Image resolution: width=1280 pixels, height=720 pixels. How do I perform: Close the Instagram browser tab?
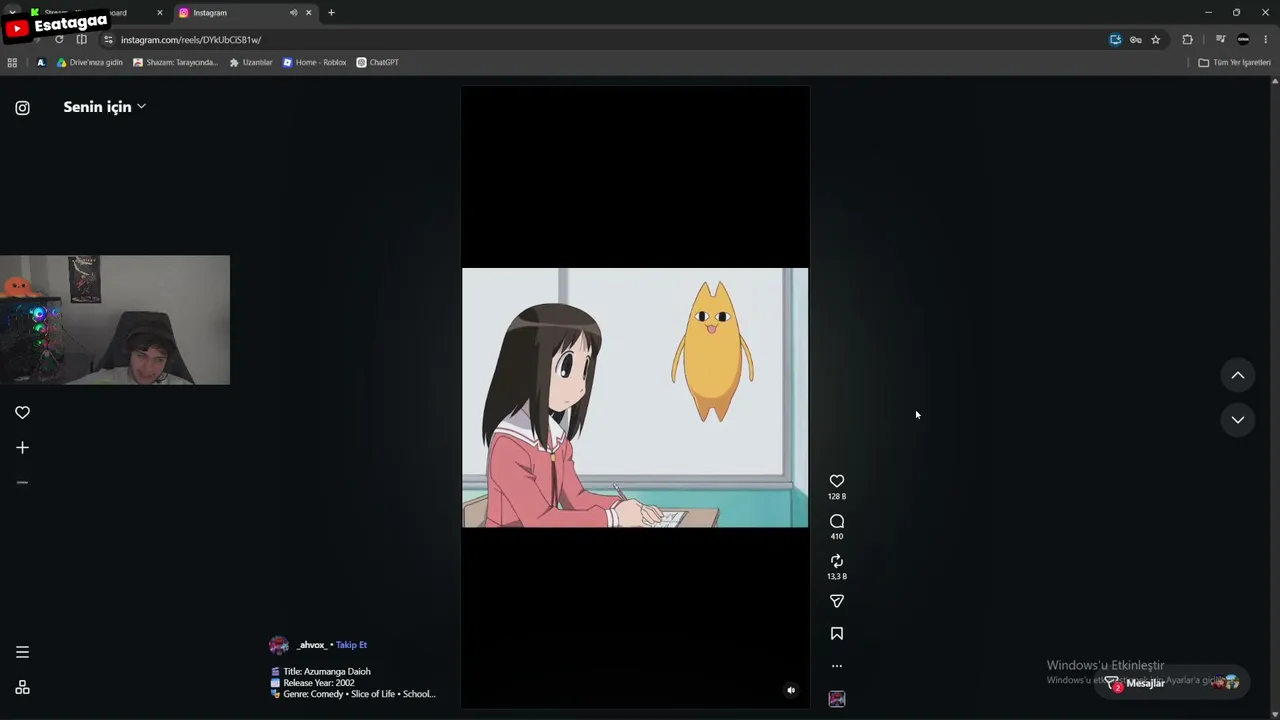point(309,13)
